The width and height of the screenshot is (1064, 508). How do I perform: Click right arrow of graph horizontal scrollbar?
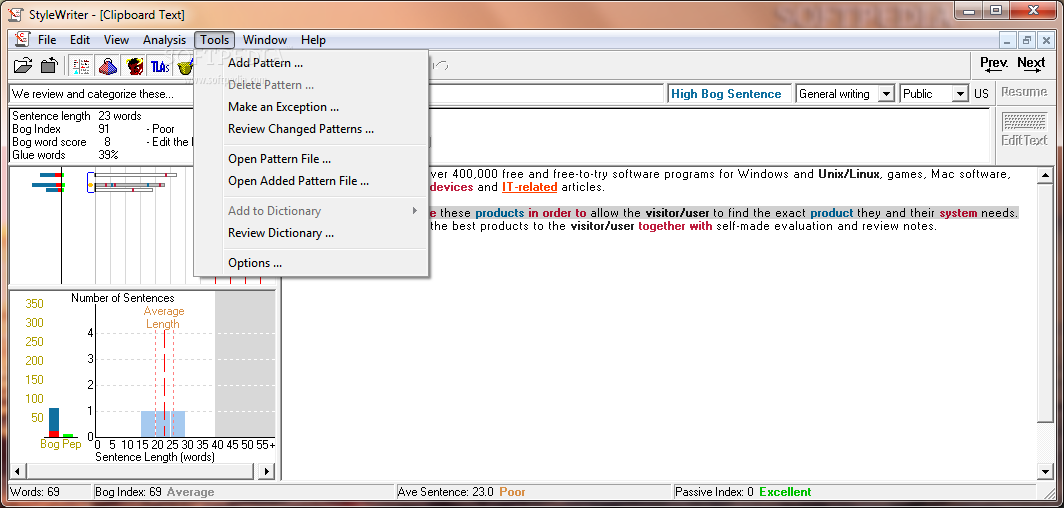[x=267, y=471]
